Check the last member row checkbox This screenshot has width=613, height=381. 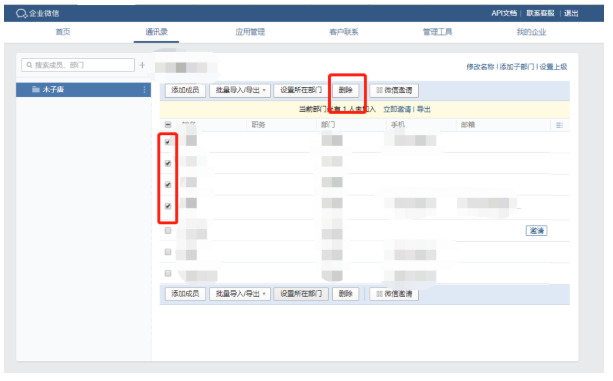[168, 273]
